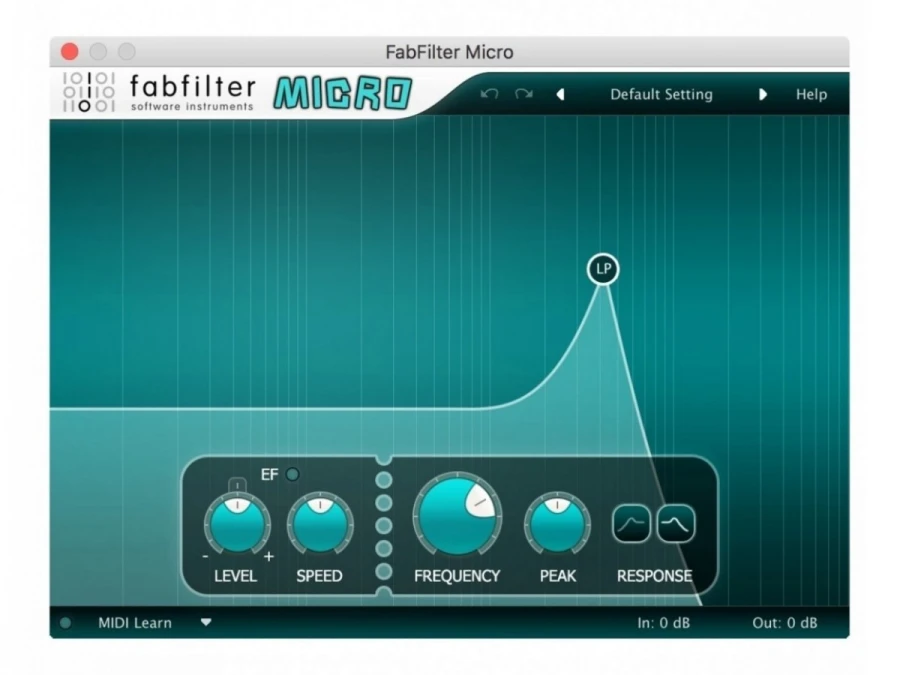Click the FREQUENCY knob
The height and width of the screenshot is (675, 900).
click(457, 514)
